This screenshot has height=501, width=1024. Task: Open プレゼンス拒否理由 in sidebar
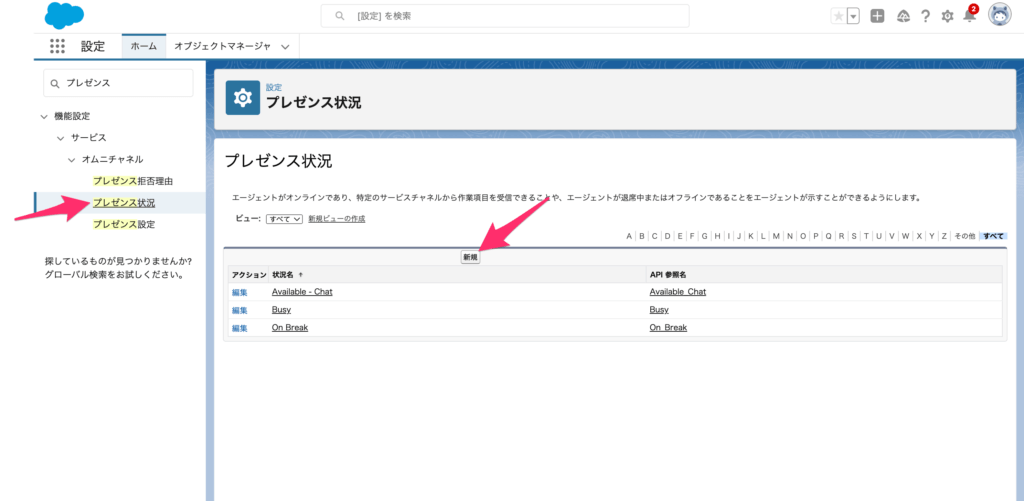click(x=133, y=180)
